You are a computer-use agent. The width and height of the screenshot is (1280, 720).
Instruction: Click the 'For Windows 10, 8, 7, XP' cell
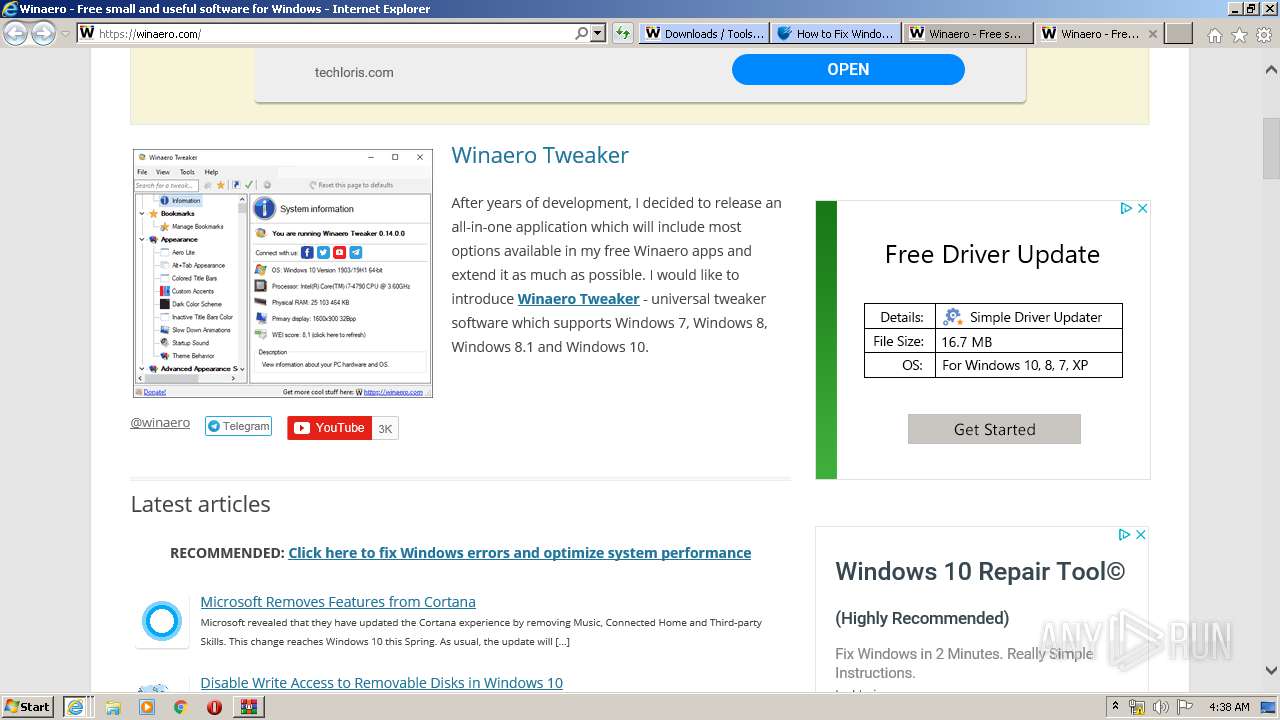[1029, 365]
